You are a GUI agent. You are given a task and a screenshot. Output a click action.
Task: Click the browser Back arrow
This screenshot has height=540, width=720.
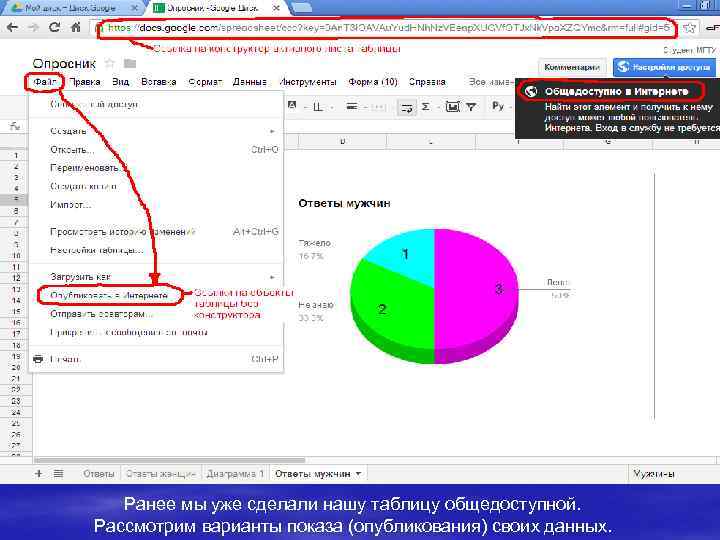(x=12, y=28)
